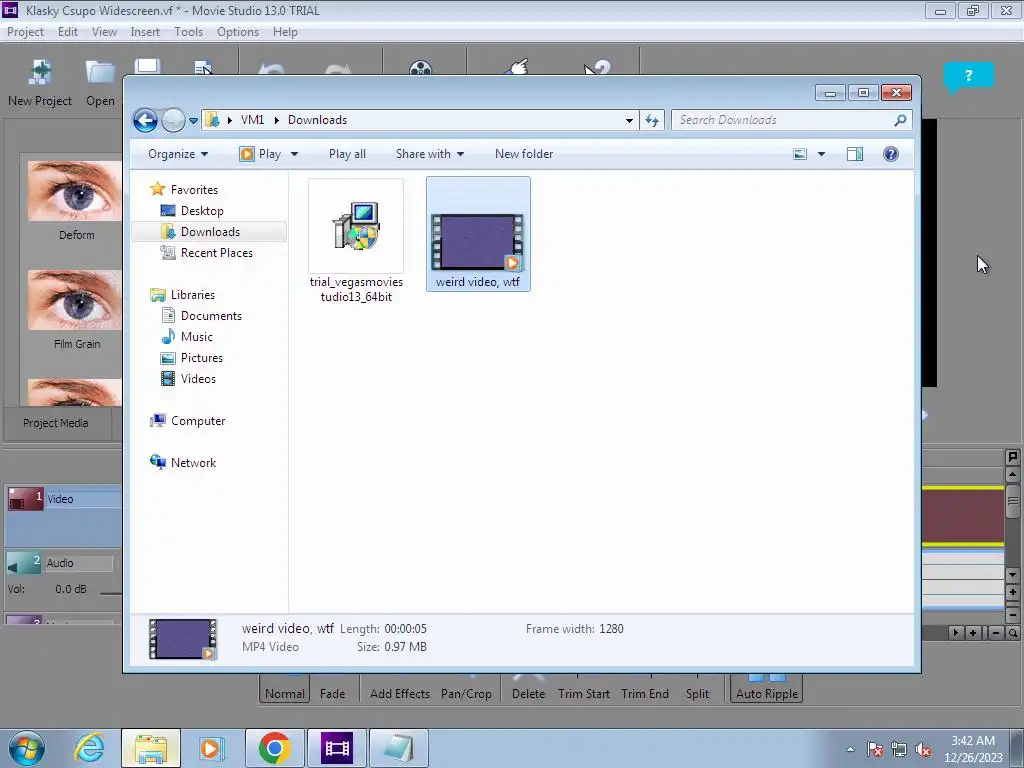The image size is (1024, 768).
Task: Click the Explorer help question mark icon
Action: (890, 154)
